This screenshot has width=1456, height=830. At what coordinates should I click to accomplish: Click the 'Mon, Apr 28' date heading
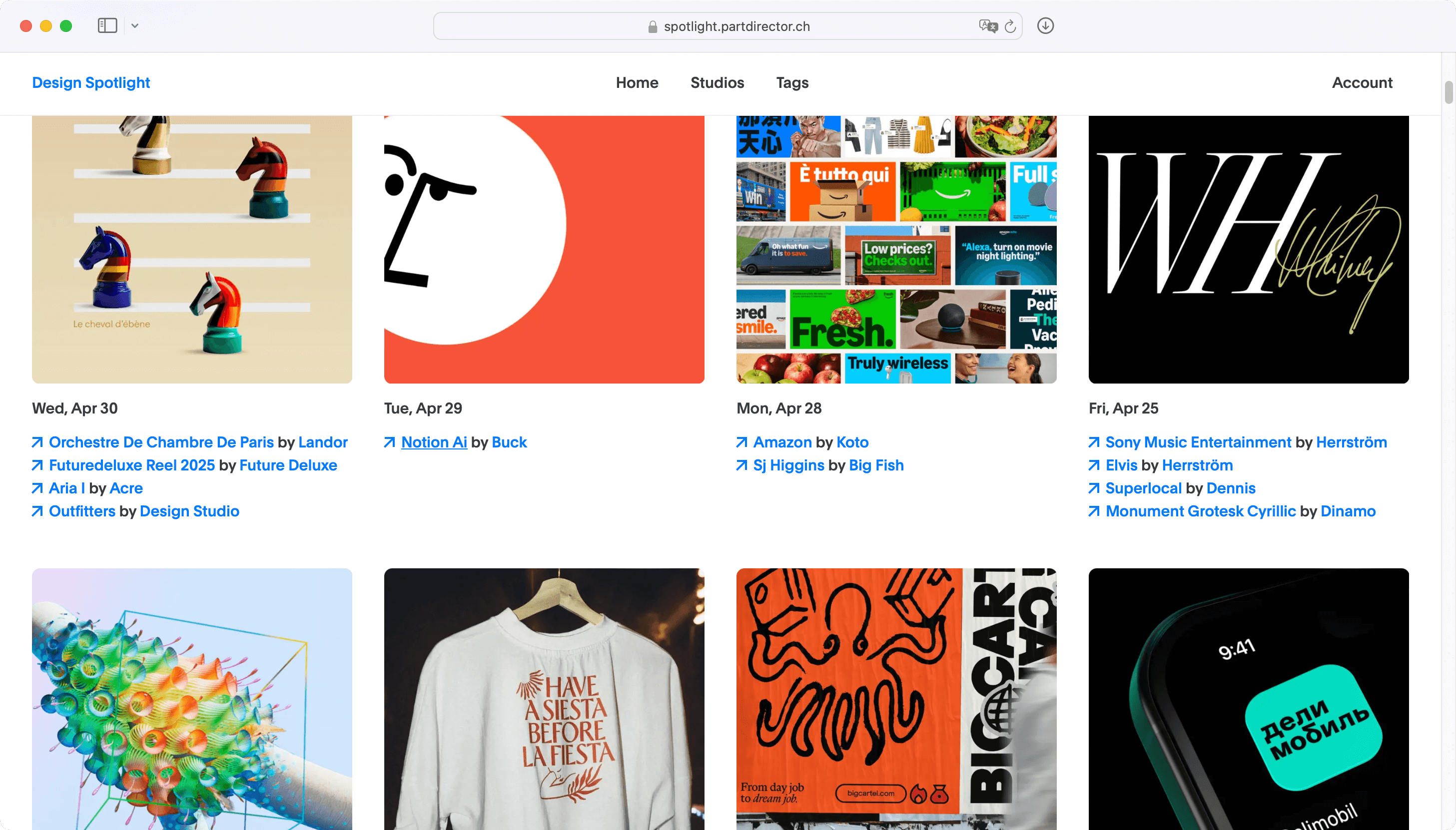779,408
